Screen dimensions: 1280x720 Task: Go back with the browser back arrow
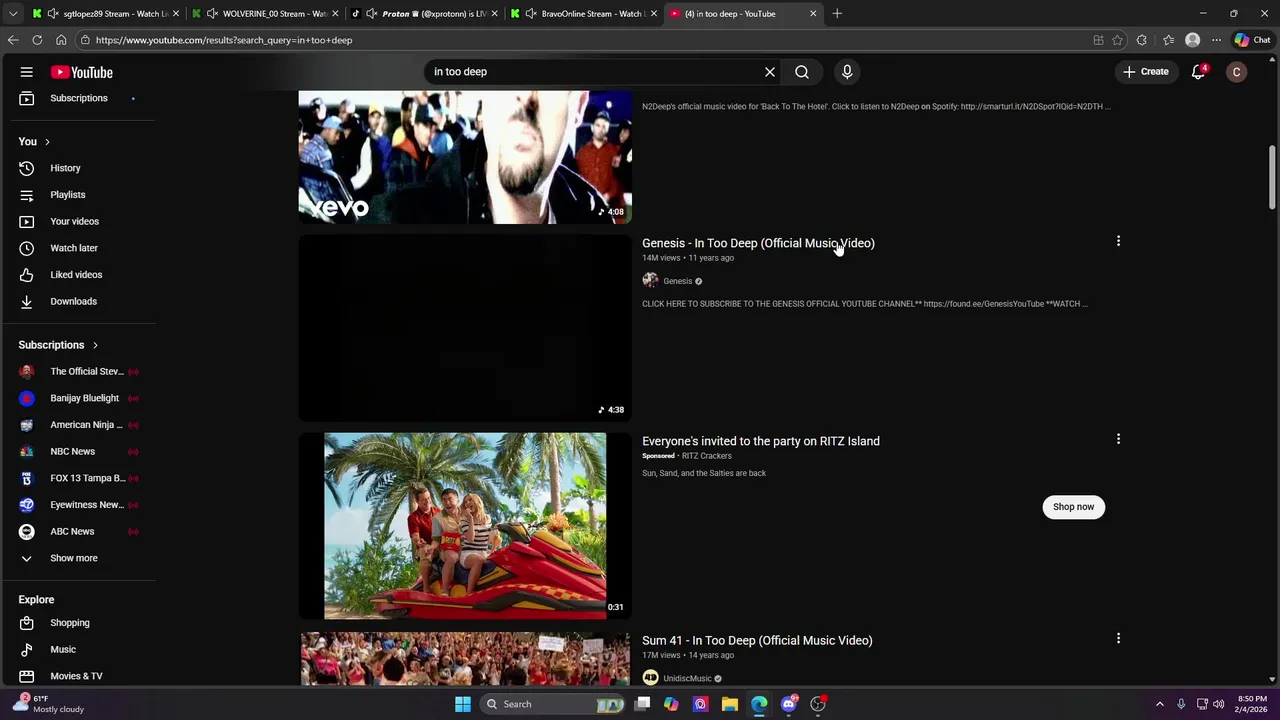pos(13,40)
